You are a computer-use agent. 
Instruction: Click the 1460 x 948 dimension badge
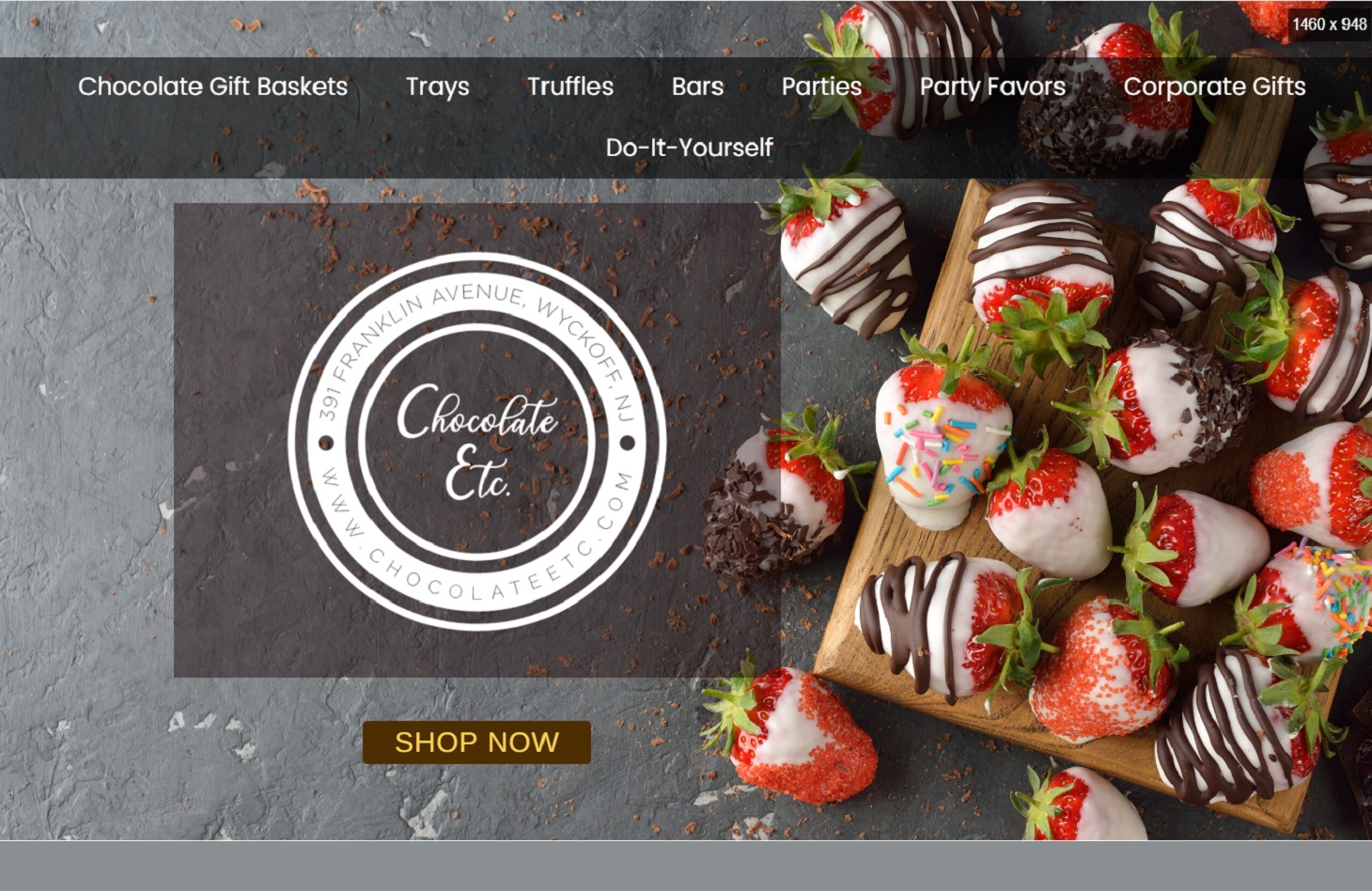(x=1329, y=24)
